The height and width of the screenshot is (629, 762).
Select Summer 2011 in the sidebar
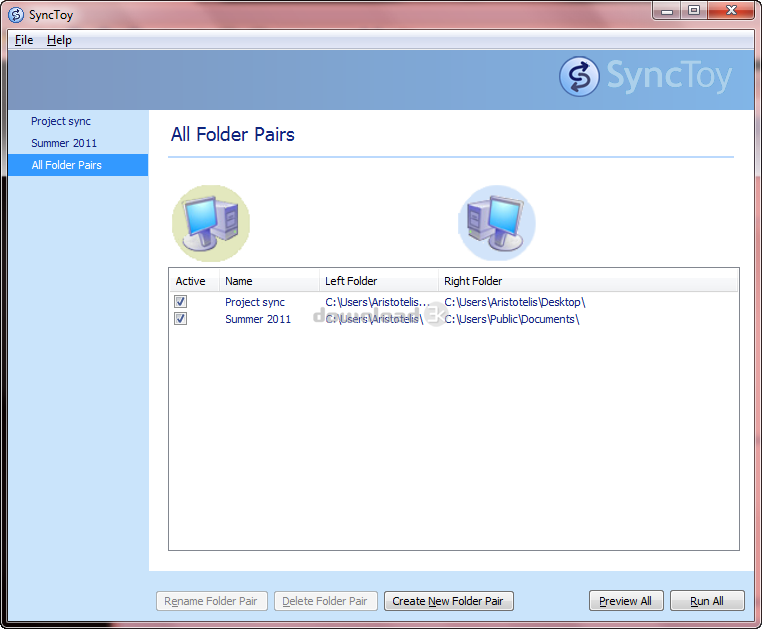pyautogui.click(x=64, y=143)
